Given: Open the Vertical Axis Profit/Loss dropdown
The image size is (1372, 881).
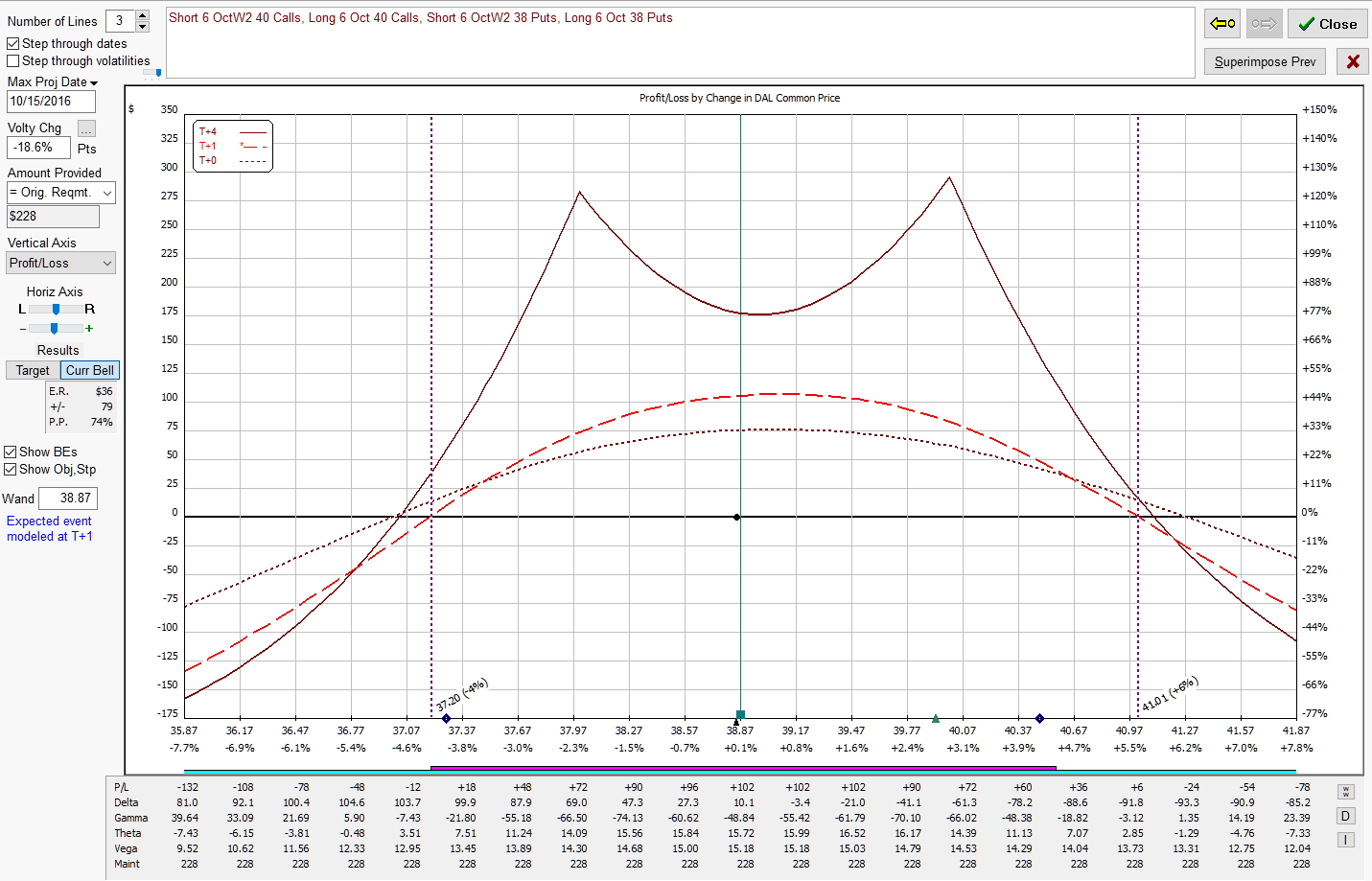Looking at the screenshot, I should pyautogui.click(x=106, y=264).
